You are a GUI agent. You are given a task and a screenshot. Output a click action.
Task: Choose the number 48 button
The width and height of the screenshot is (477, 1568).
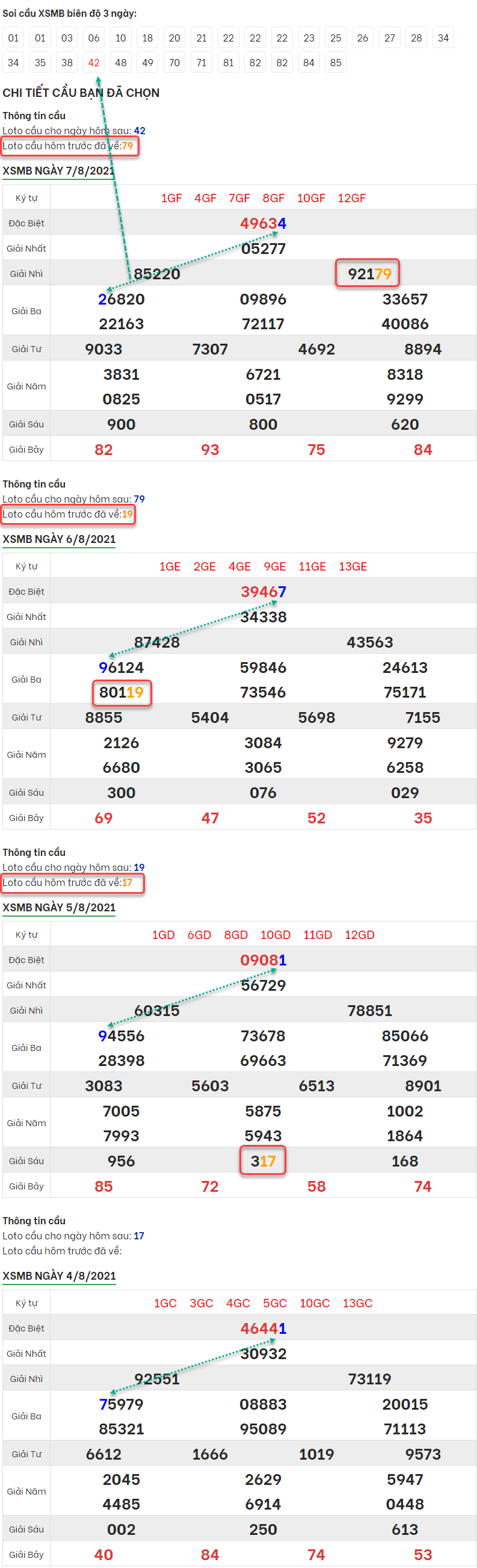coord(120,63)
